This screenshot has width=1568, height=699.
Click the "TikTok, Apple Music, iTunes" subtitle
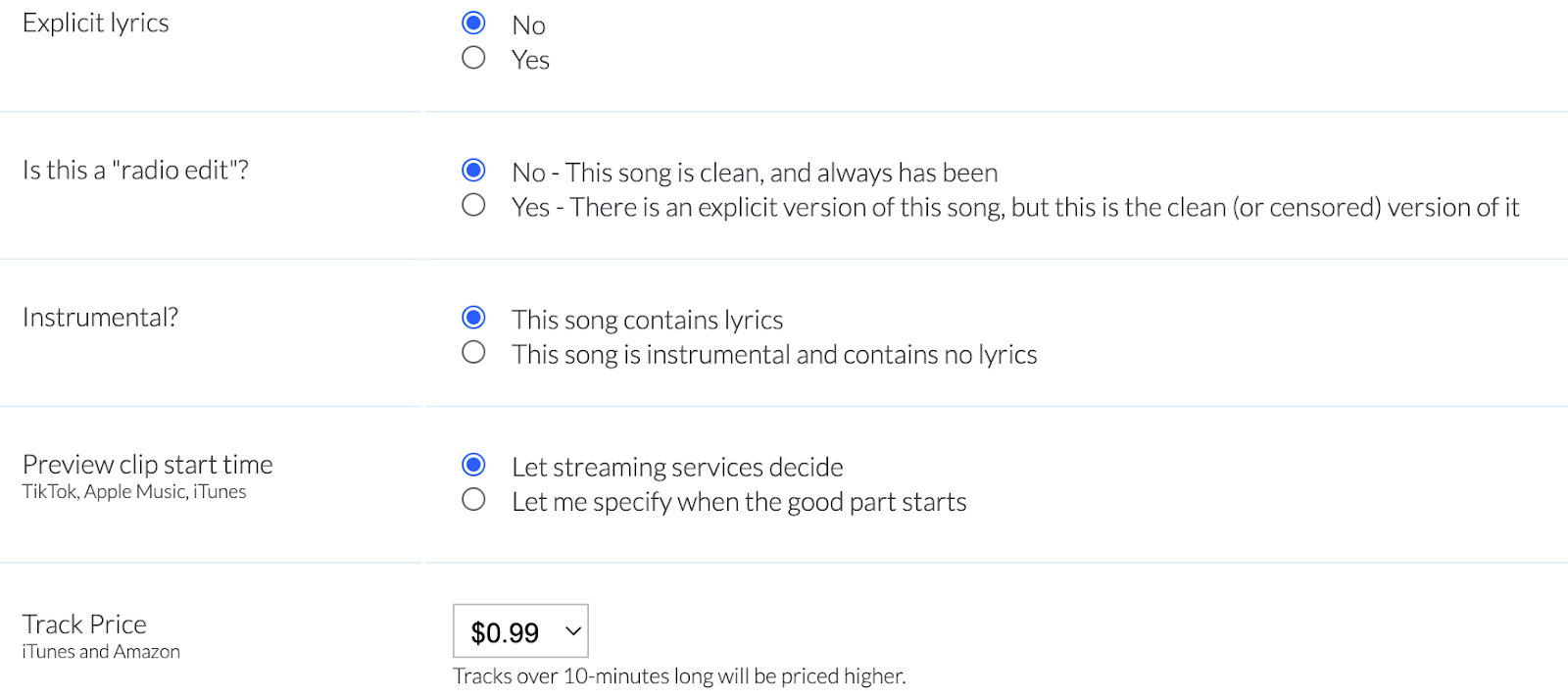pos(134,491)
